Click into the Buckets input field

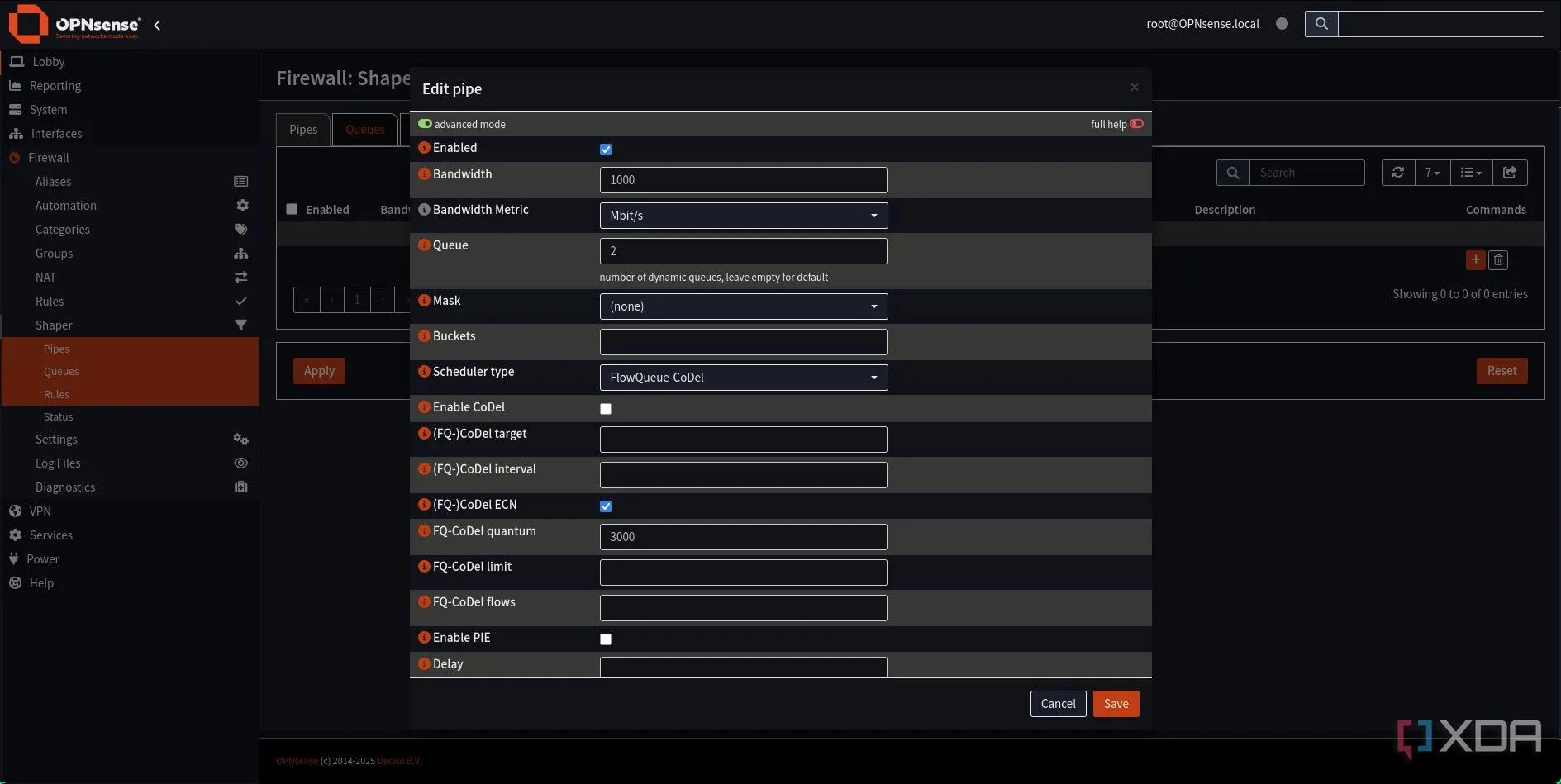coord(743,342)
